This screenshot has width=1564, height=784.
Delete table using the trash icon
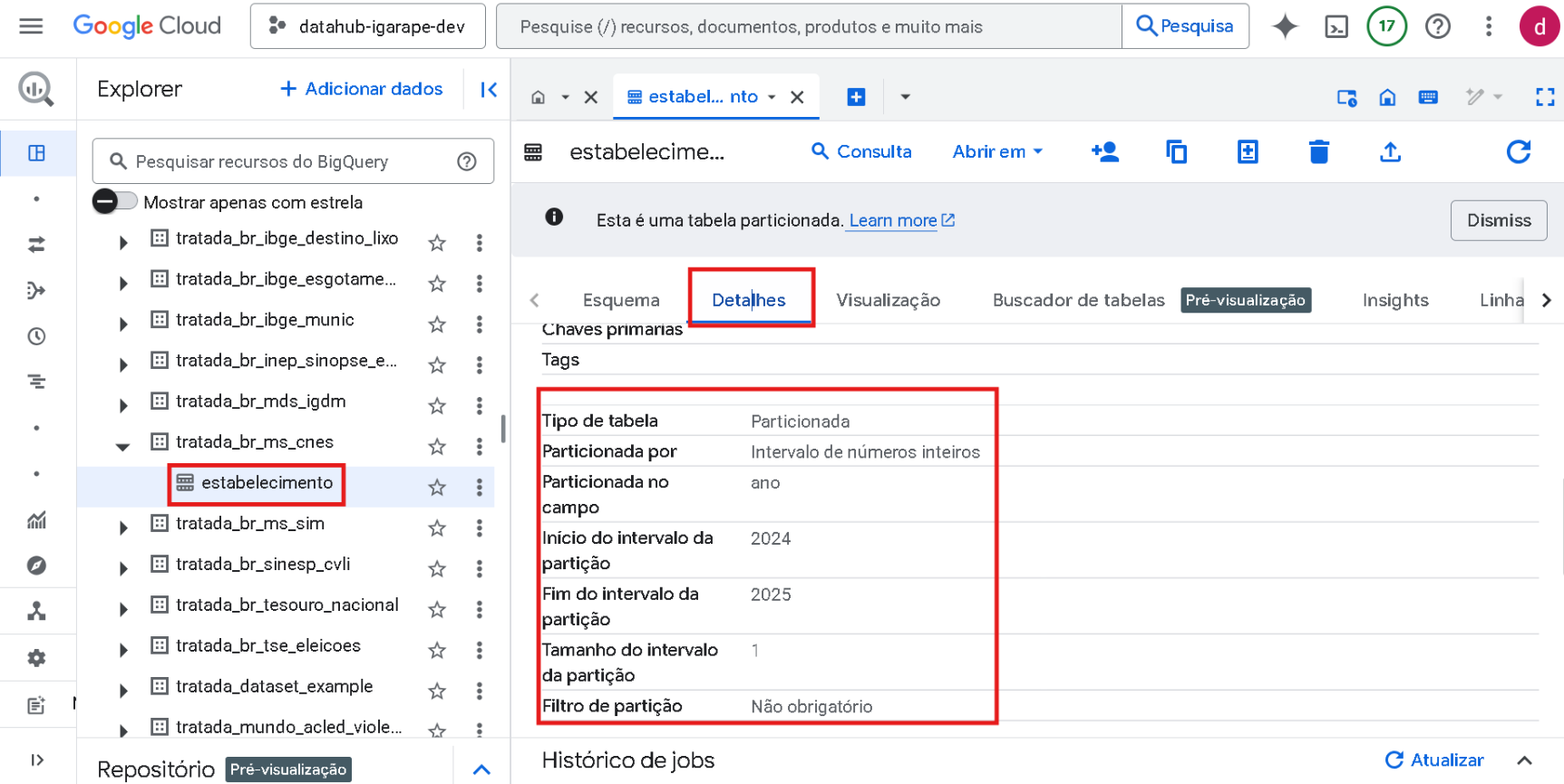pos(1318,151)
